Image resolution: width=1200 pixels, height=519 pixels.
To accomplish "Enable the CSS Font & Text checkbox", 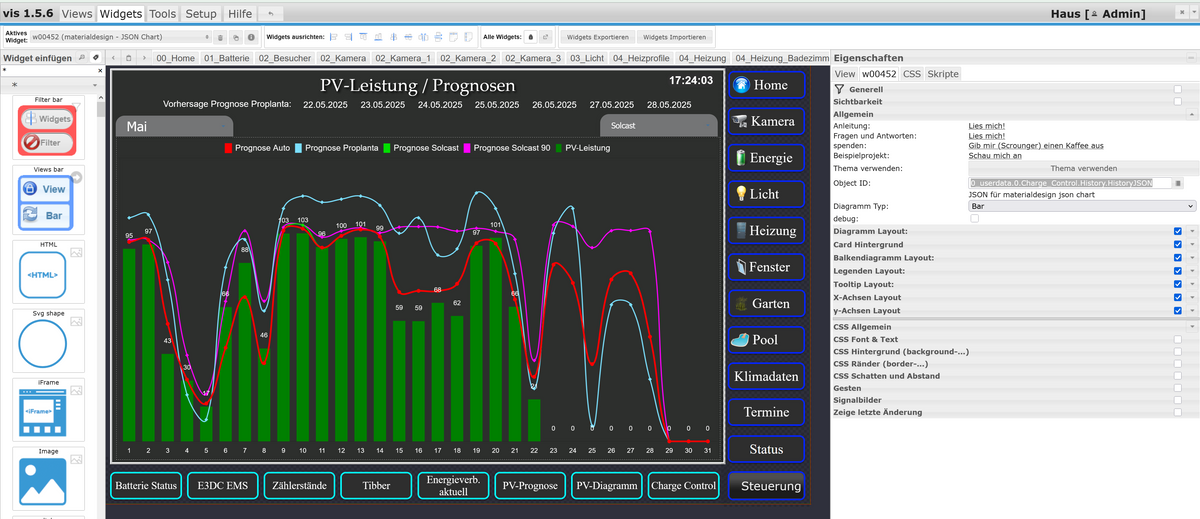I will point(1178,339).
